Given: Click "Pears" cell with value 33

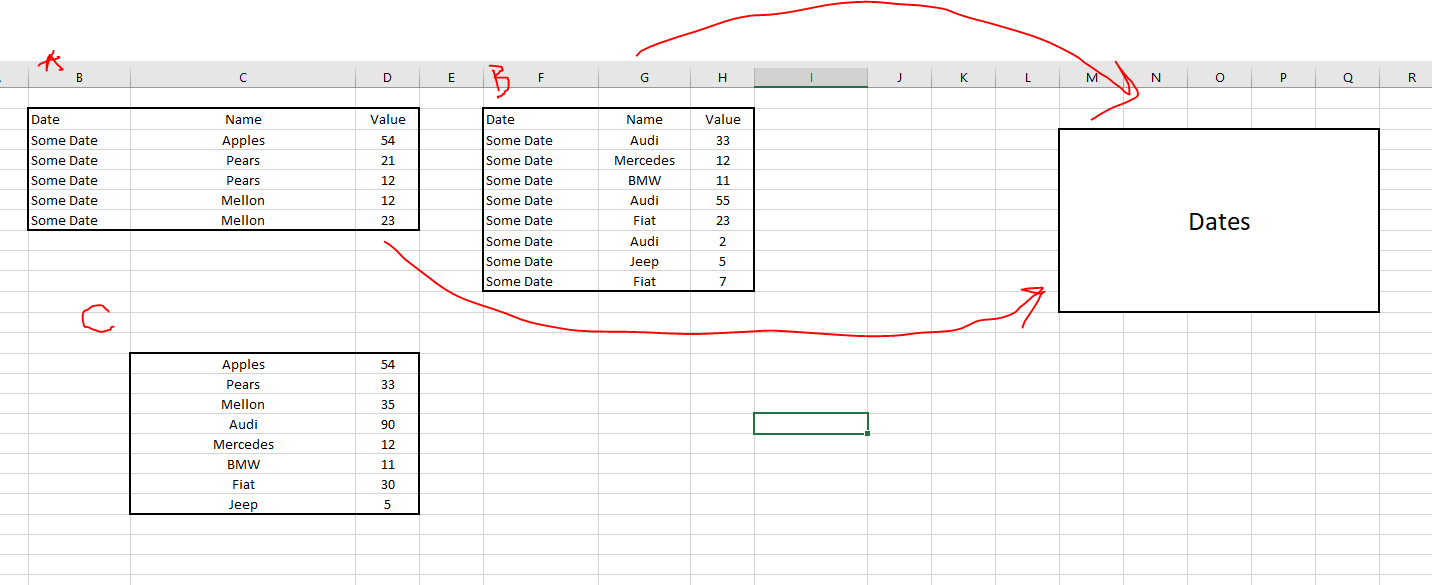Looking at the screenshot, I should (243, 384).
